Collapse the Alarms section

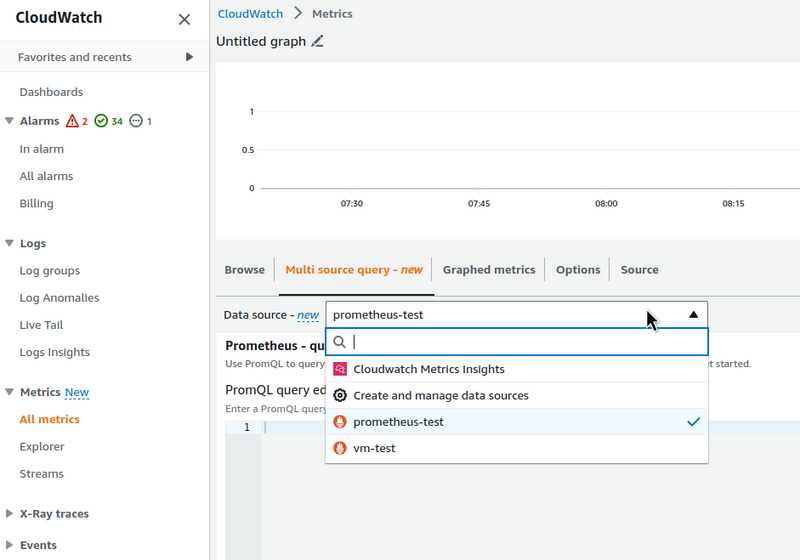(9, 121)
